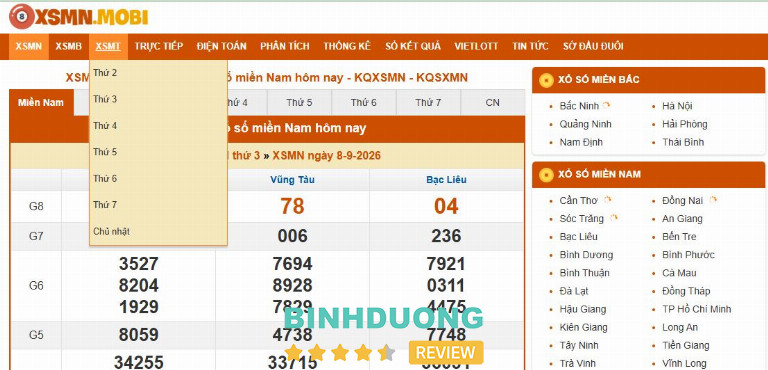Open Sổ Kết Quả page
This screenshot has width=768, height=370.
413,47
